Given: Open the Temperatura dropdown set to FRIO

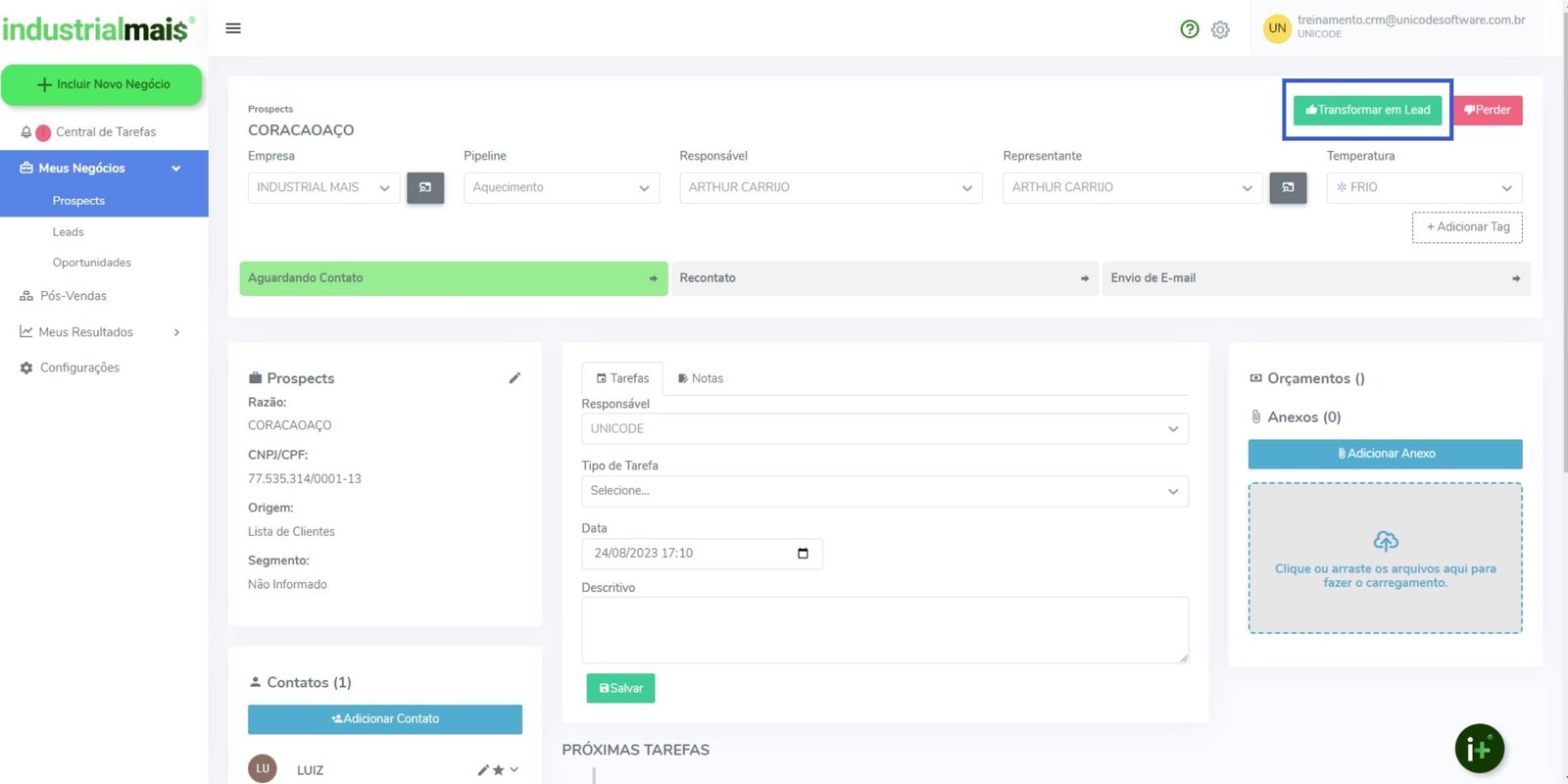Looking at the screenshot, I should (1423, 187).
